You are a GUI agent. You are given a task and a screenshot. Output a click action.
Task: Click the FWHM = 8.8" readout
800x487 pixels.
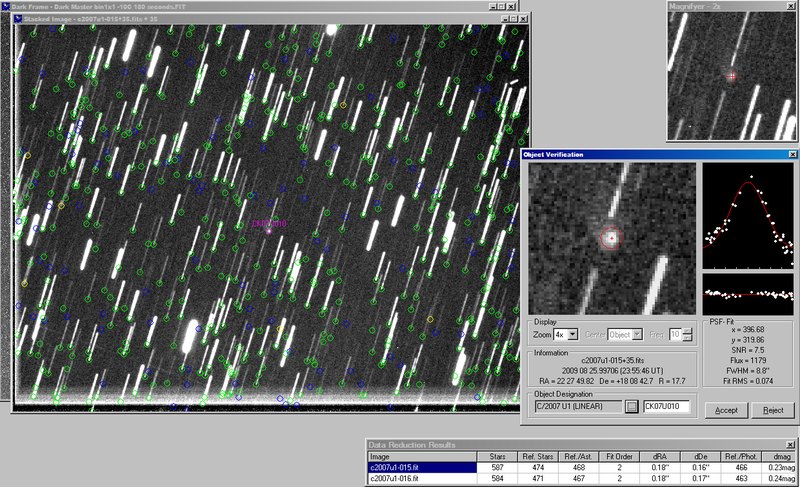coord(748,370)
